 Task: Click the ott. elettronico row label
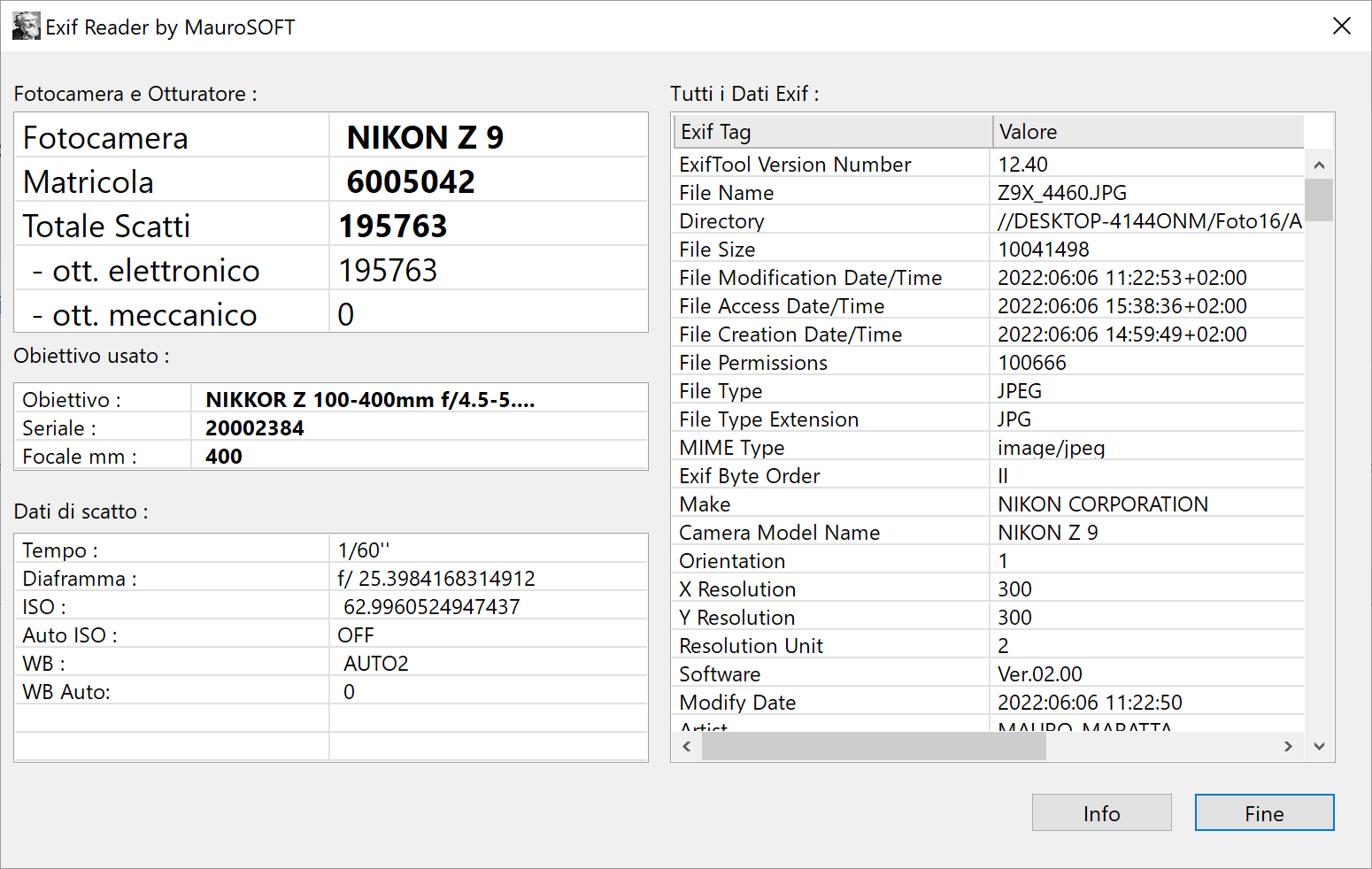(146, 270)
